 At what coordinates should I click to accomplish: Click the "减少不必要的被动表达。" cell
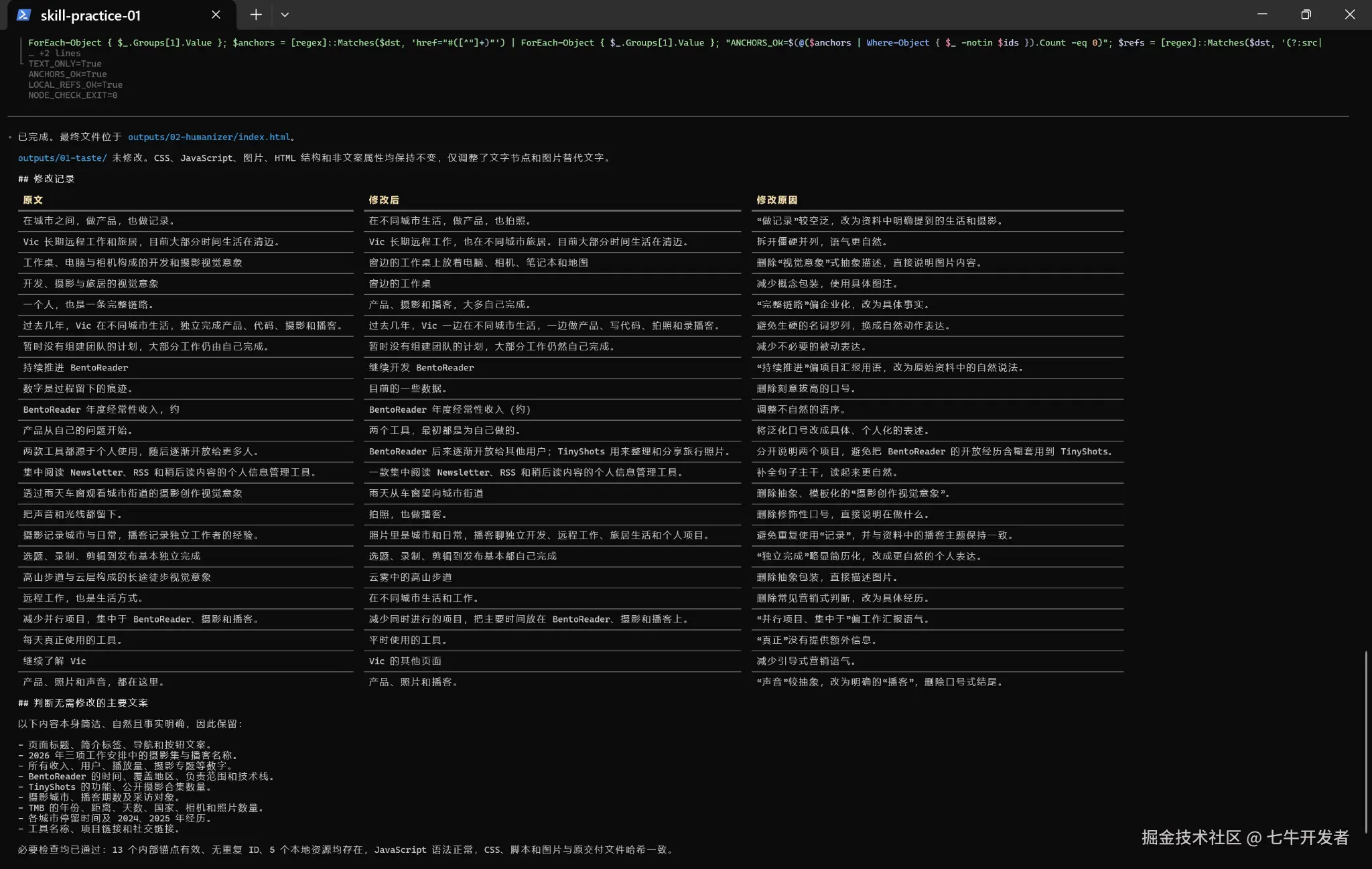tap(812, 347)
